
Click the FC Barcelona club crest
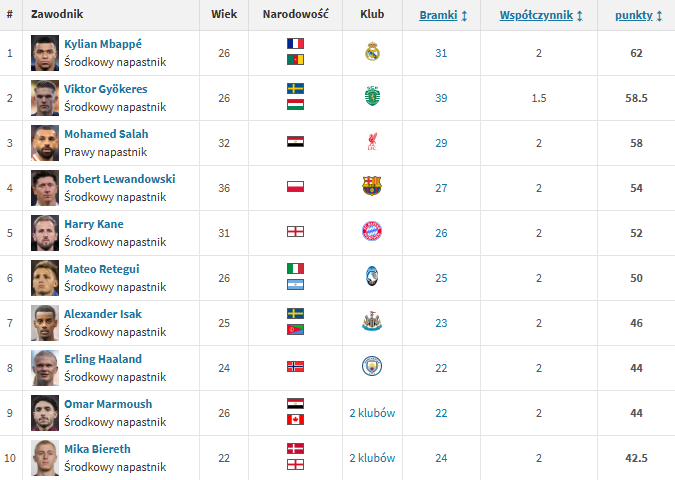372,186
